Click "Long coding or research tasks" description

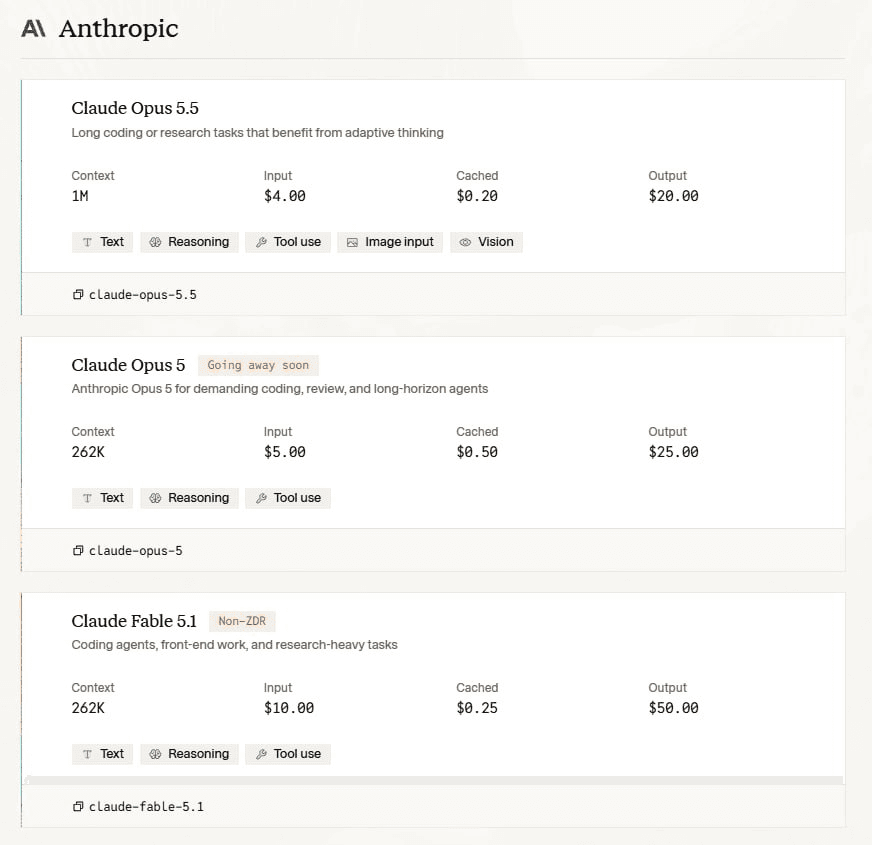point(257,133)
